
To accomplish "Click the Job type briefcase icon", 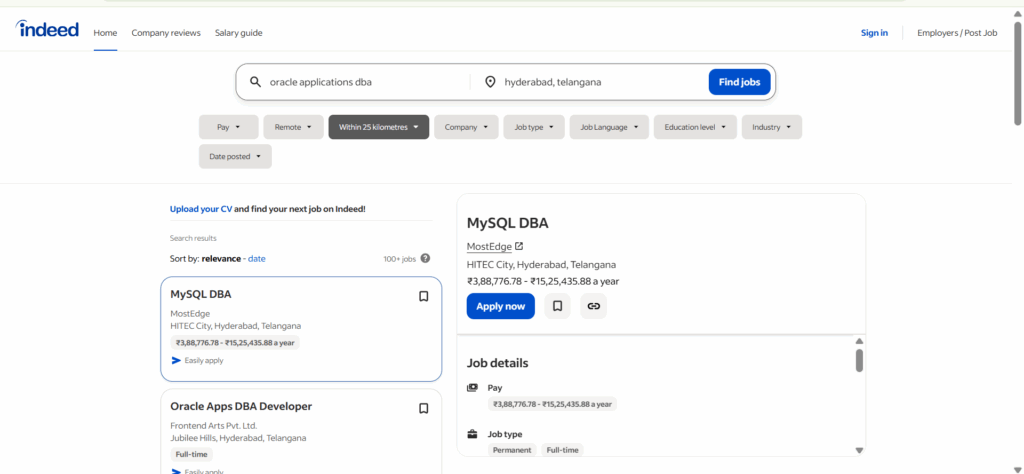I will pos(473,434).
